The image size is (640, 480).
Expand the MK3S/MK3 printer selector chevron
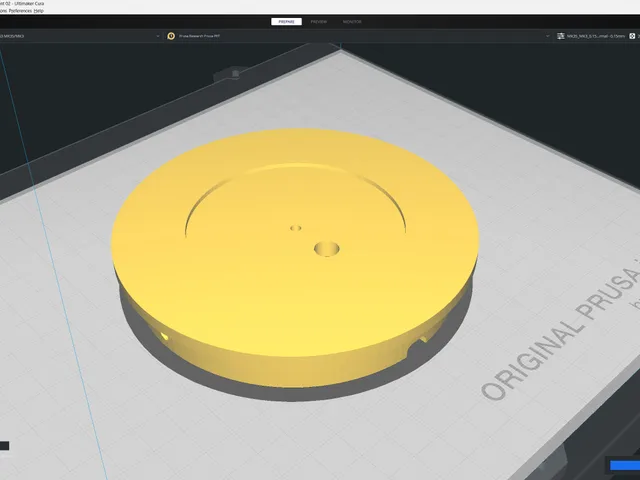click(158, 36)
